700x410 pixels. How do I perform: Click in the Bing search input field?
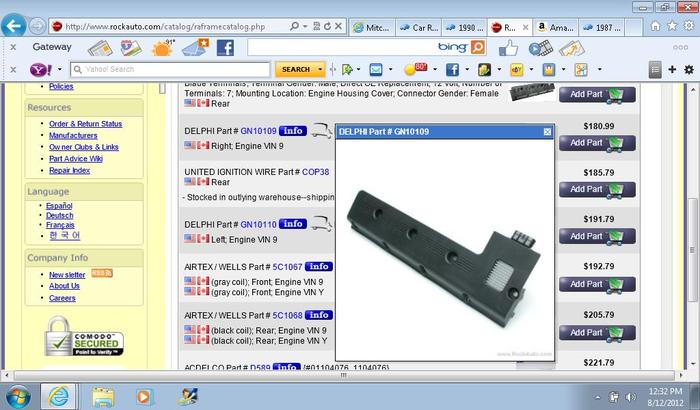342,47
